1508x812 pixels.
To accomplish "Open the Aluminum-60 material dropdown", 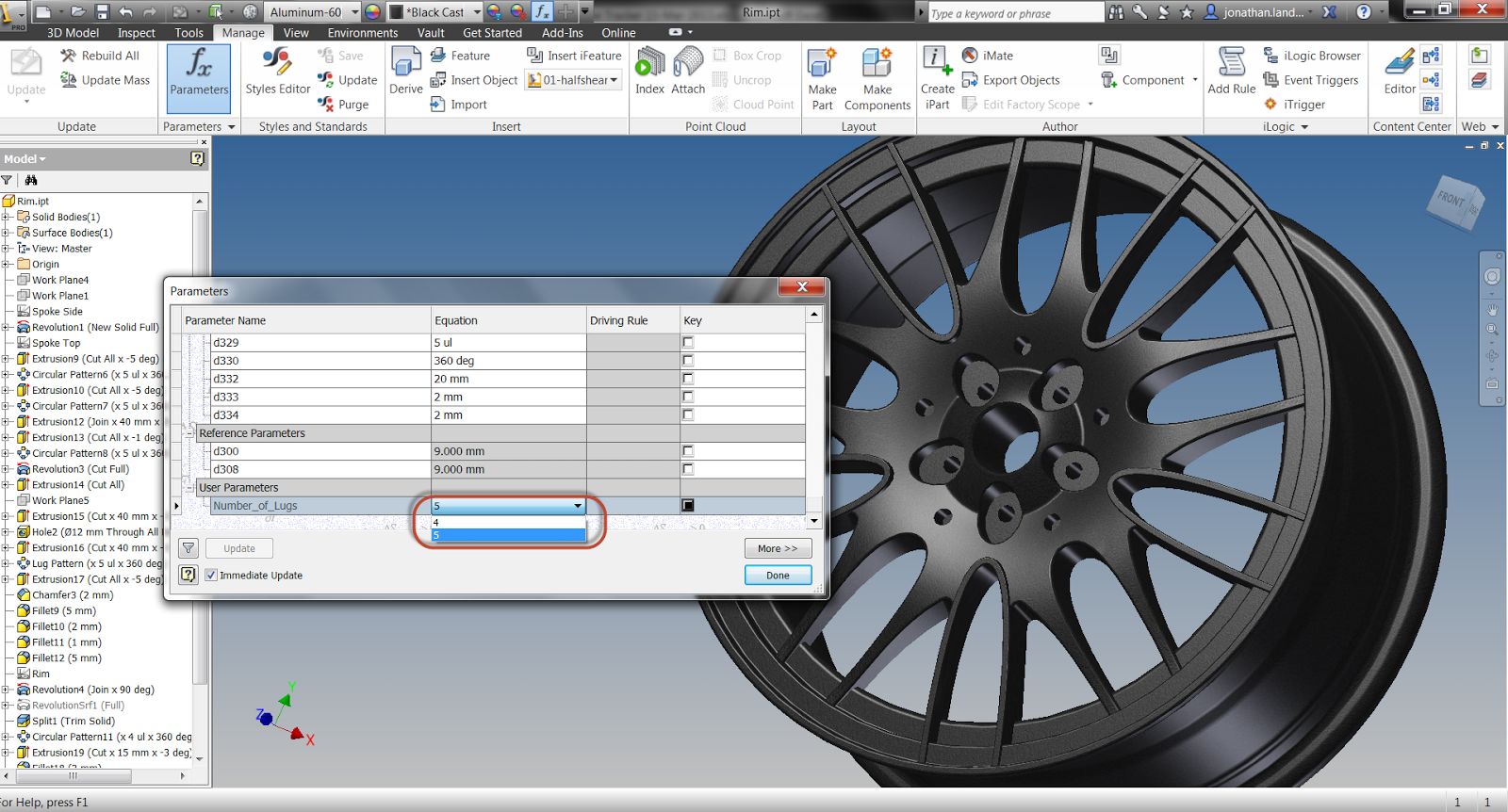I will tap(355, 12).
